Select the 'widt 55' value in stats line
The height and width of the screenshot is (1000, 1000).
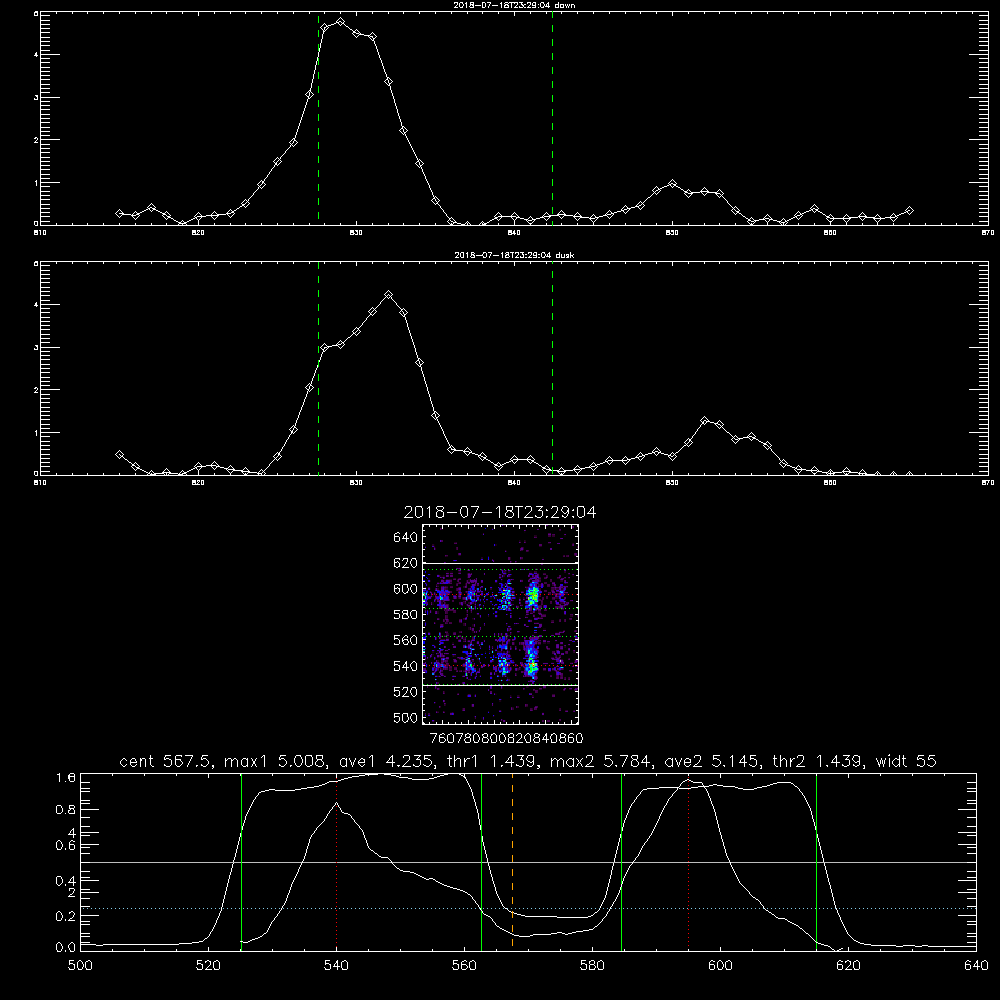(x=906, y=761)
